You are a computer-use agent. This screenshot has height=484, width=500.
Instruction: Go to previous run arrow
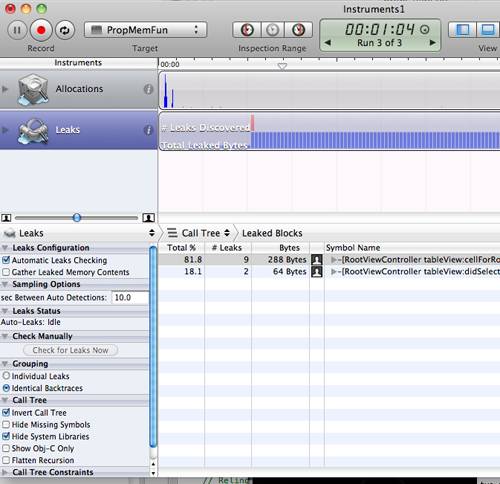click(328, 42)
